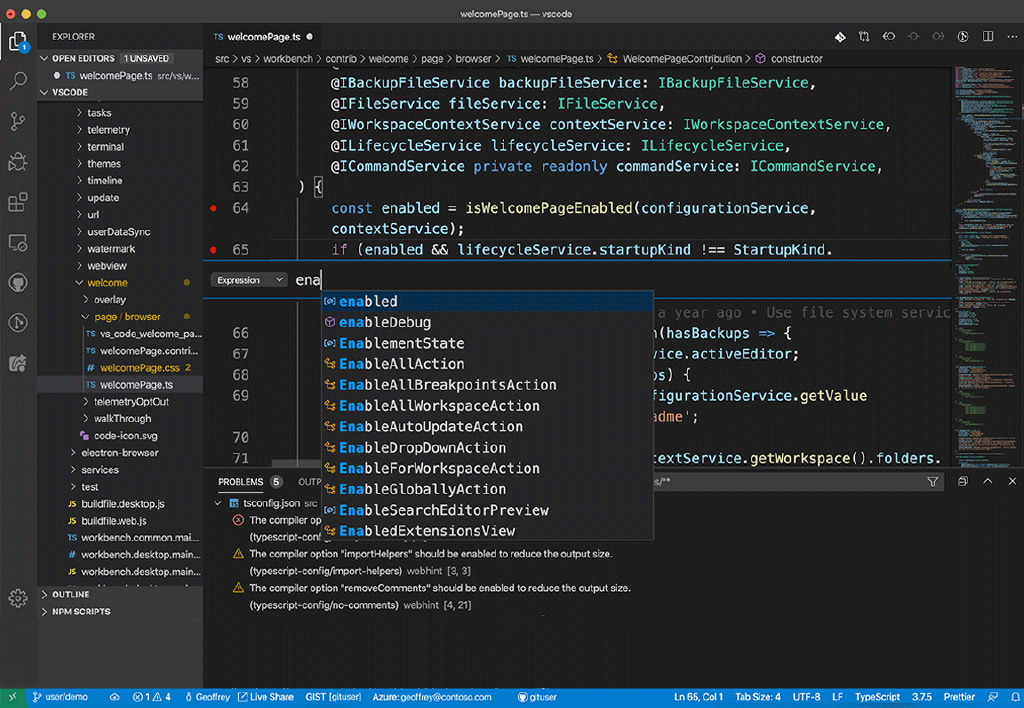Open the Expression breakpoint type dropdown
Screen dimensions: 1024x708
tap(249, 280)
